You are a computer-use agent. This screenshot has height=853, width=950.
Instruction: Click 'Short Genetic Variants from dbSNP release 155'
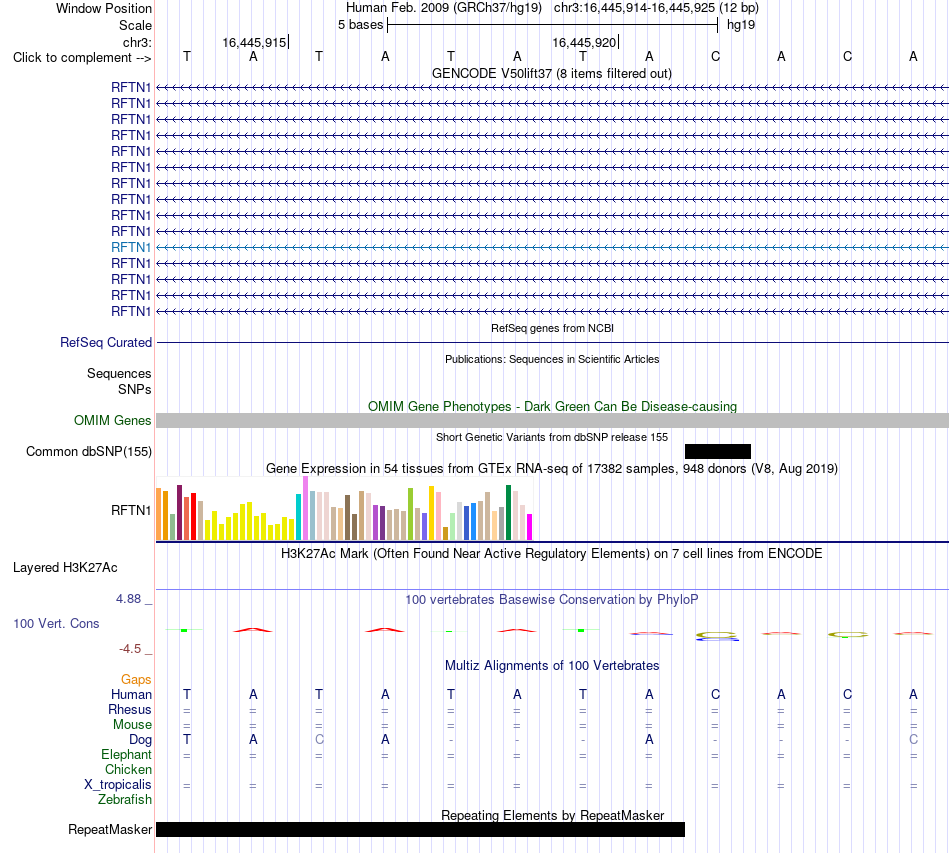[x=552, y=437]
